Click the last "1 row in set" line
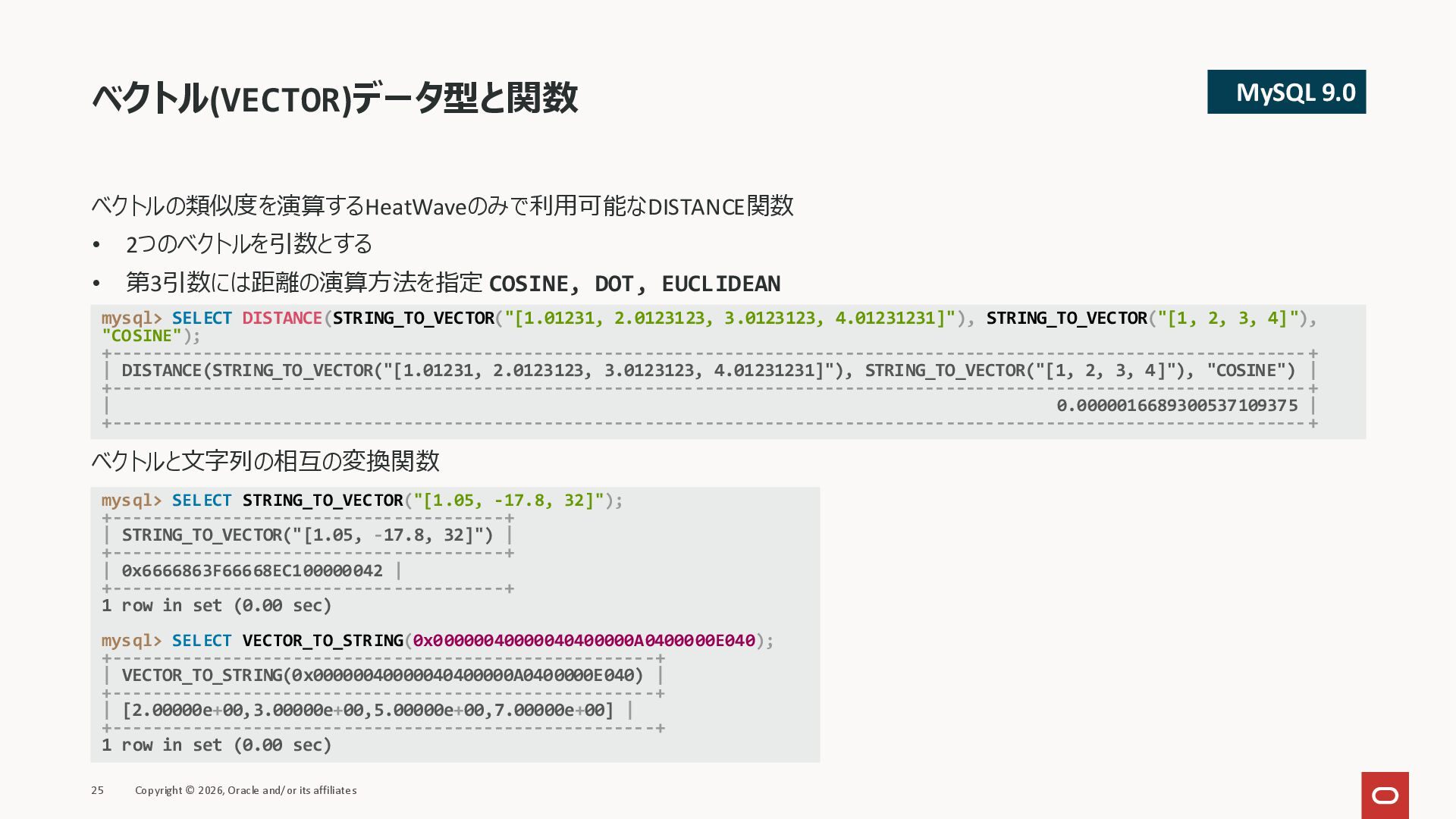 216,745
